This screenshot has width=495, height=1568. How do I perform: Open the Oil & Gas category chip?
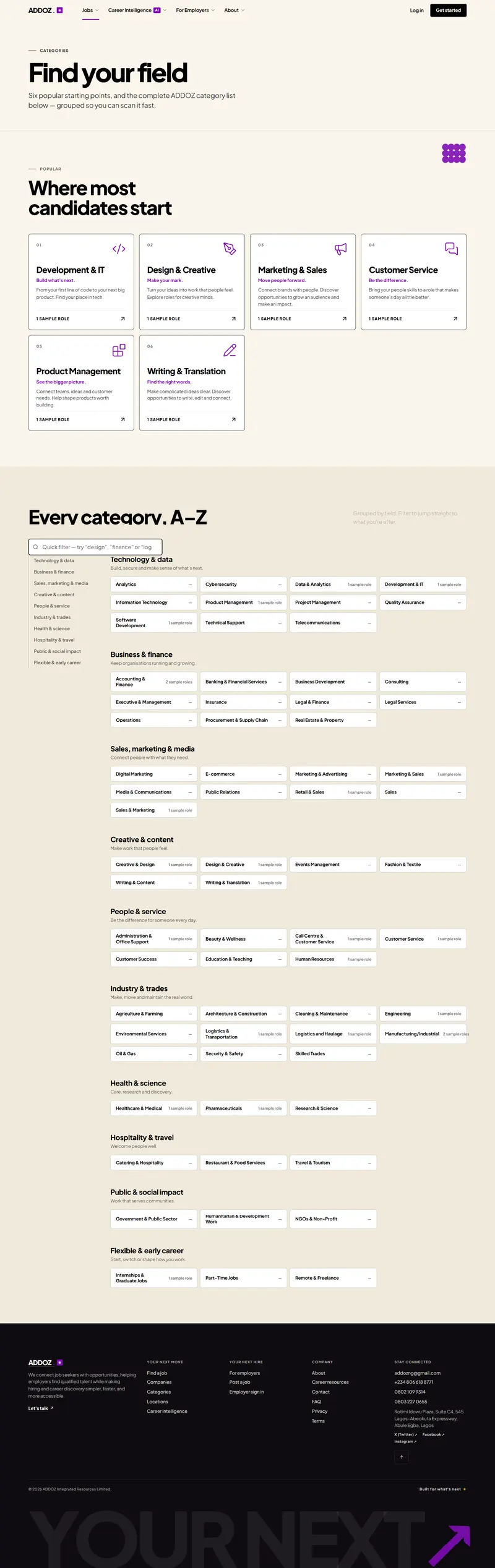pos(154,1054)
